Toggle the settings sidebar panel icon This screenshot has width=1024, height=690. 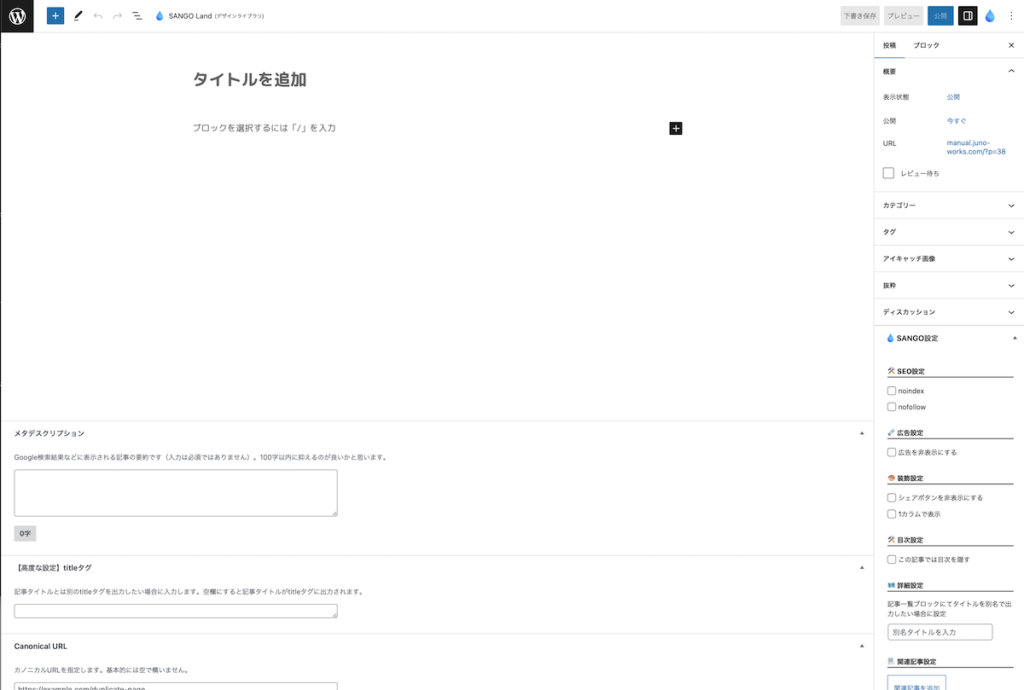(967, 16)
